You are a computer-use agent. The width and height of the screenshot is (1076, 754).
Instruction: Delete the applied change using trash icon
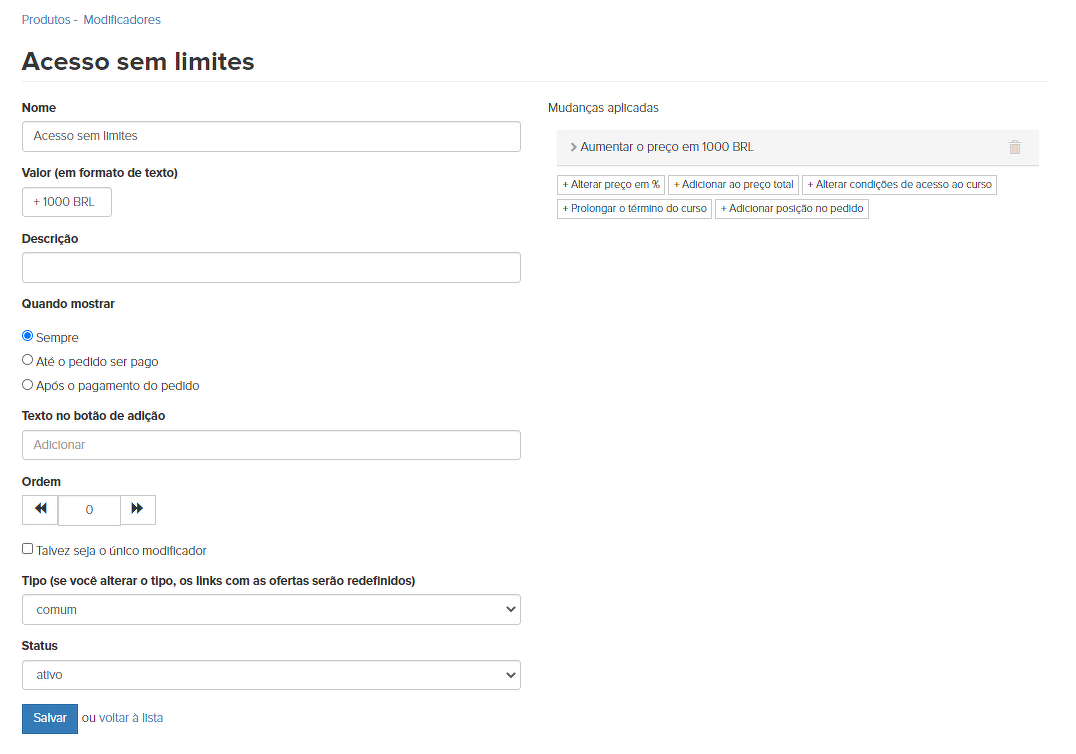pyautogui.click(x=1014, y=147)
